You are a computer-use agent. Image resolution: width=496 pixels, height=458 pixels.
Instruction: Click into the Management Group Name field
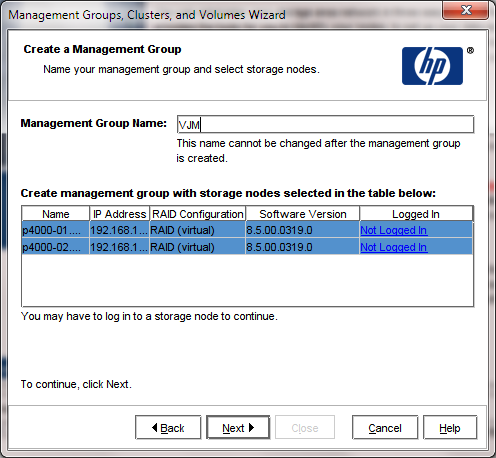click(325, 124)
